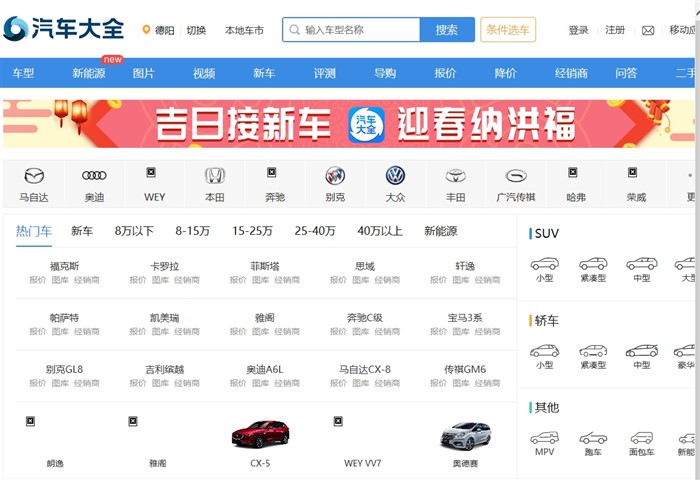The height and width of the screenshot is (480, 700).
Task: Open the 本地车市 link
Action: coord(244,30)
